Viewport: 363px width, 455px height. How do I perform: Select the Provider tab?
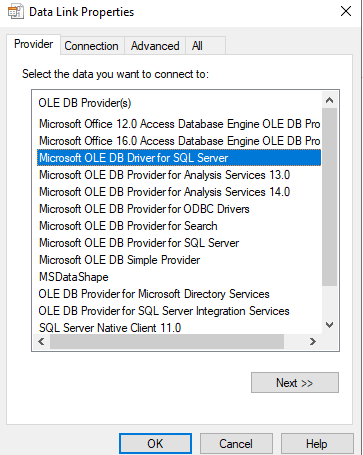[34, 44]
